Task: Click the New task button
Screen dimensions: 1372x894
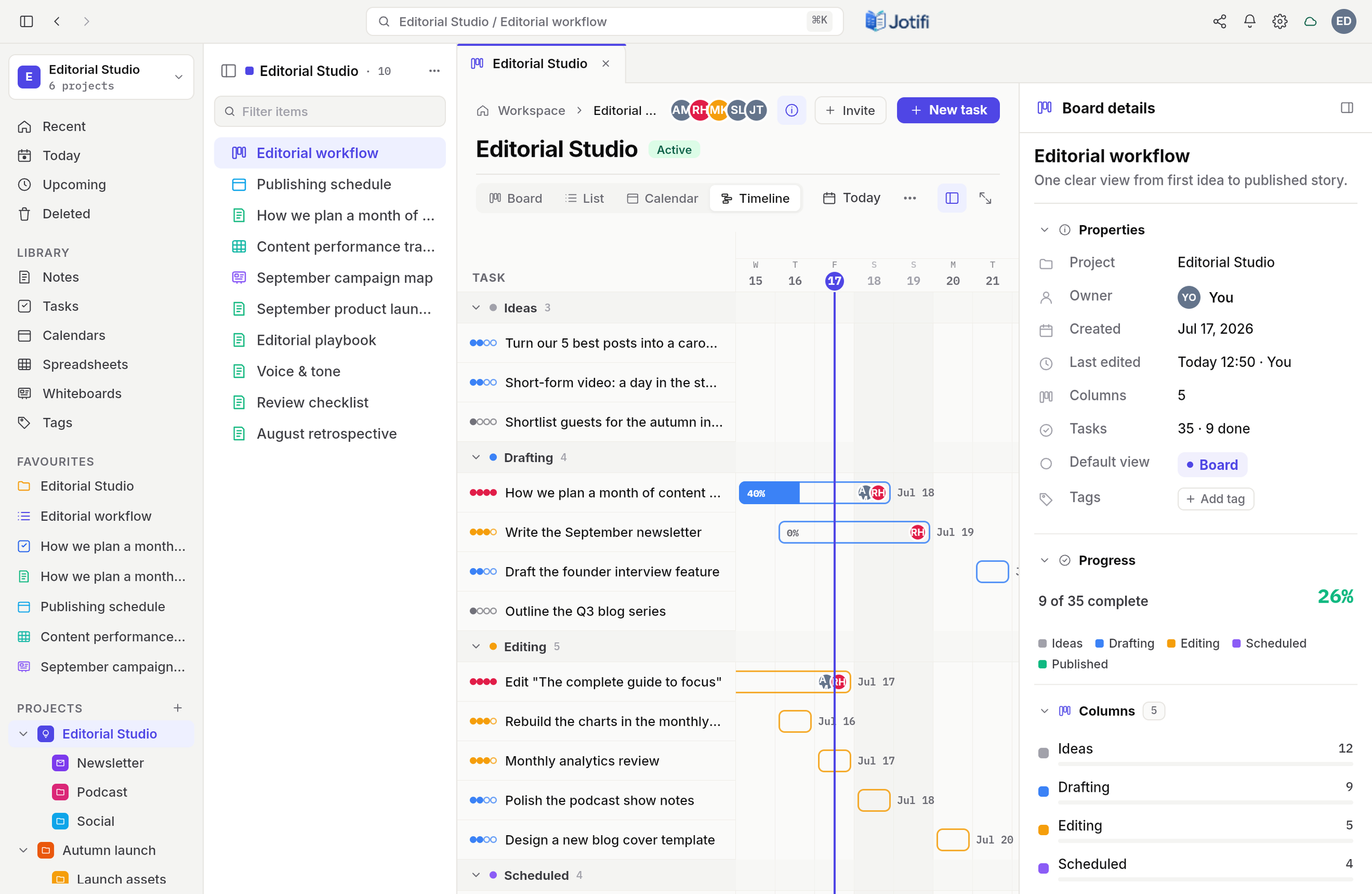Action: (x=948, y=110)
